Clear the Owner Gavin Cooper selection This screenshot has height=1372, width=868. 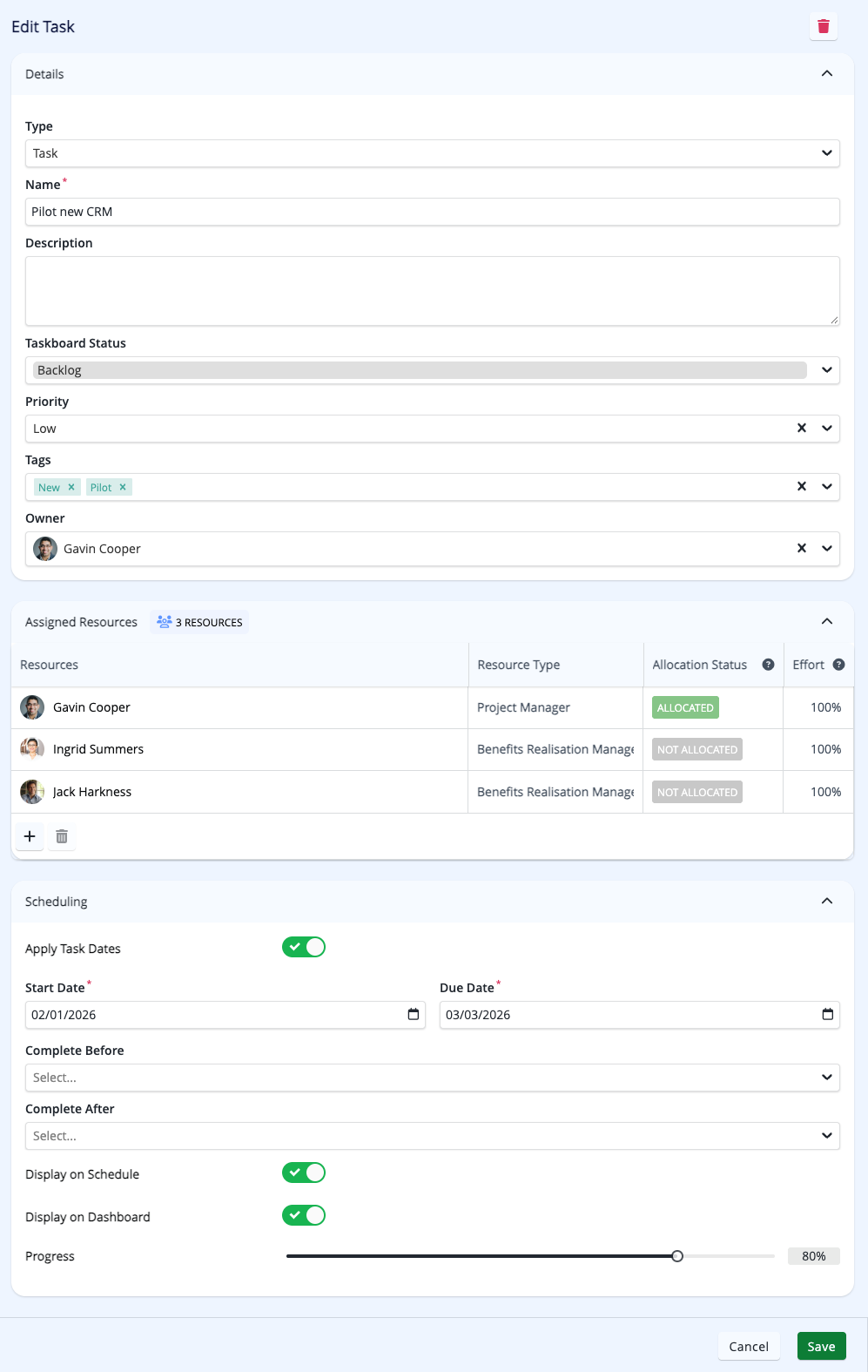click(x=802, y=548)
